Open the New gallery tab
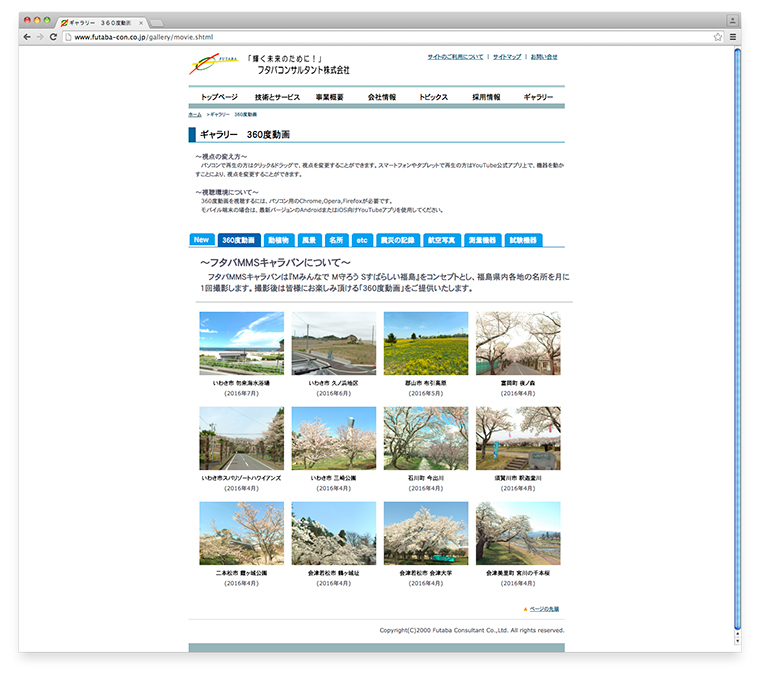Viewport: 760px width, 677px height. click(x=201, y=240)
